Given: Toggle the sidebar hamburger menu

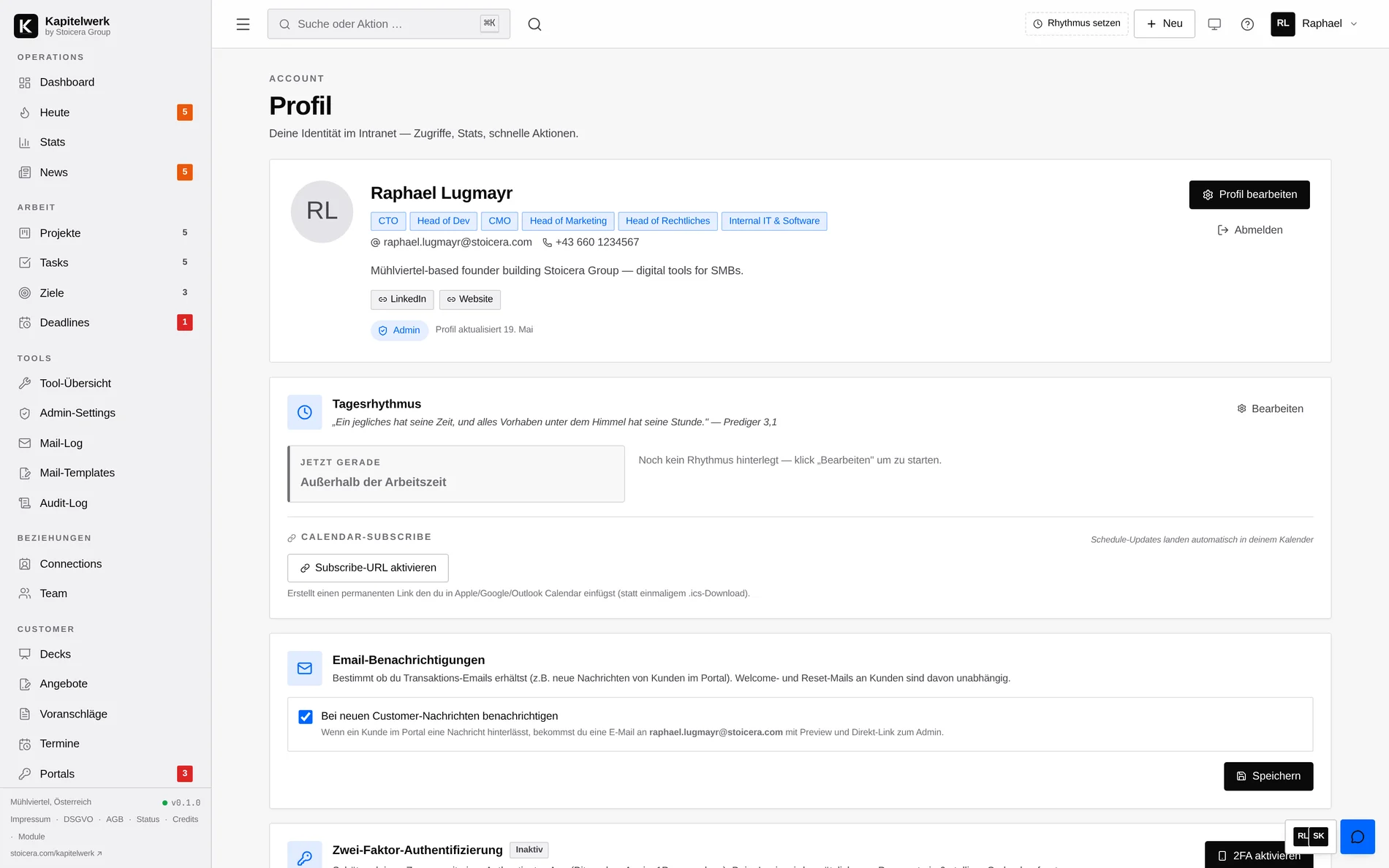Looking at the screenshot, I should pos(243,24).
